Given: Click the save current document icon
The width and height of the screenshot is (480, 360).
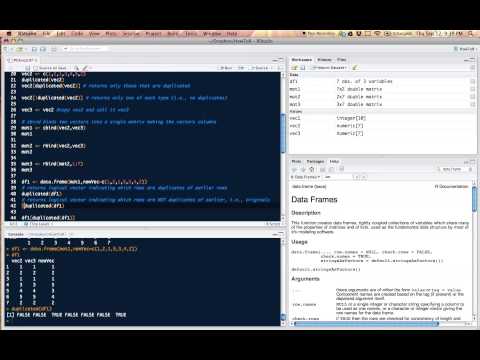Looking at the screenshot, I should pos(34,49).
